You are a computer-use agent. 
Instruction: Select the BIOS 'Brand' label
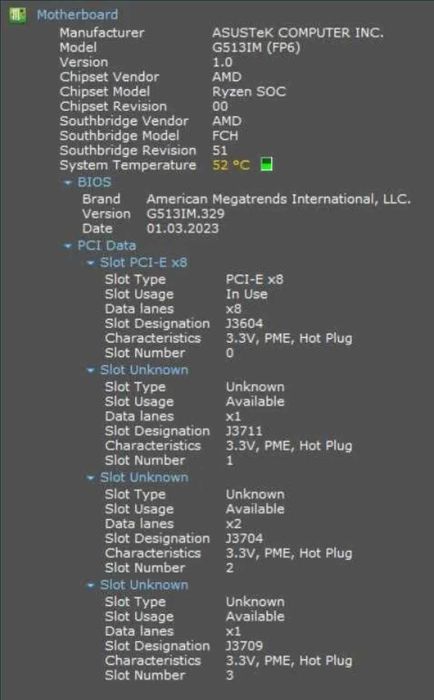tap(101, 199)
